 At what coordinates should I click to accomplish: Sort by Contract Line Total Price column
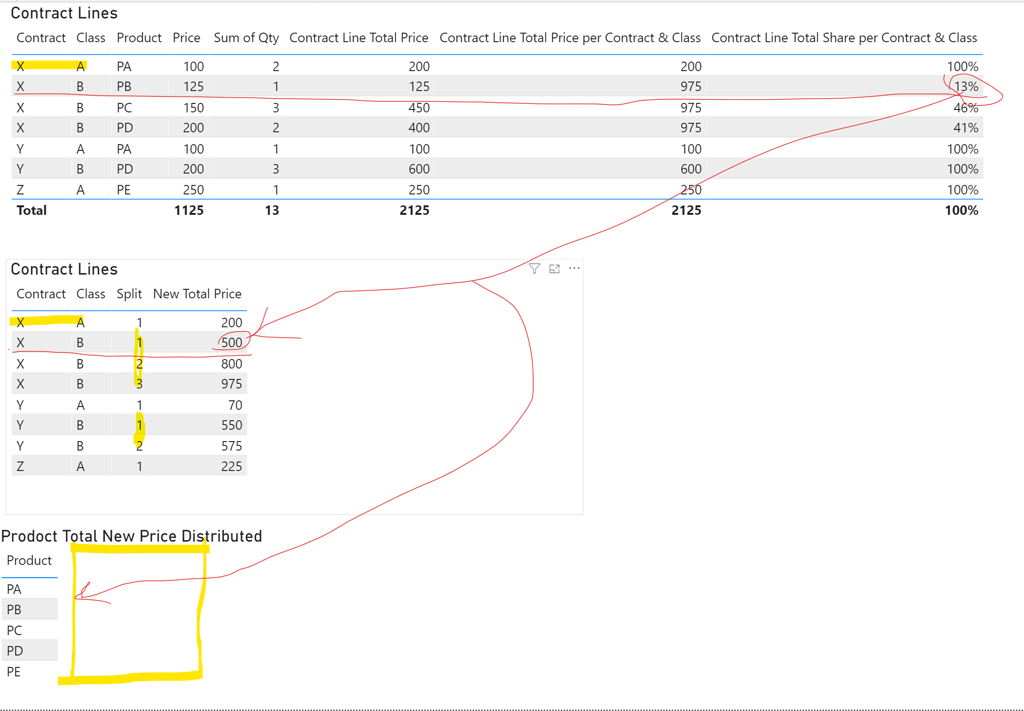tap(358, 37)
